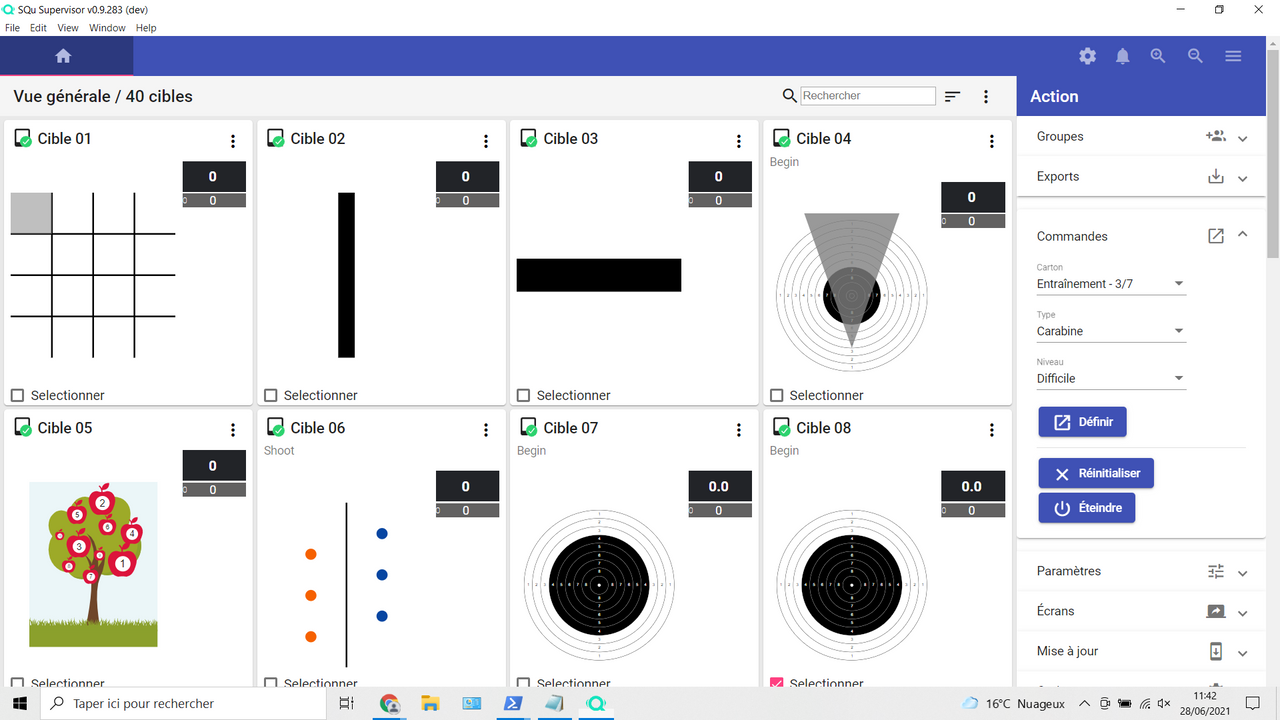Click the download icon next to Exports

tap(1215, 176)
